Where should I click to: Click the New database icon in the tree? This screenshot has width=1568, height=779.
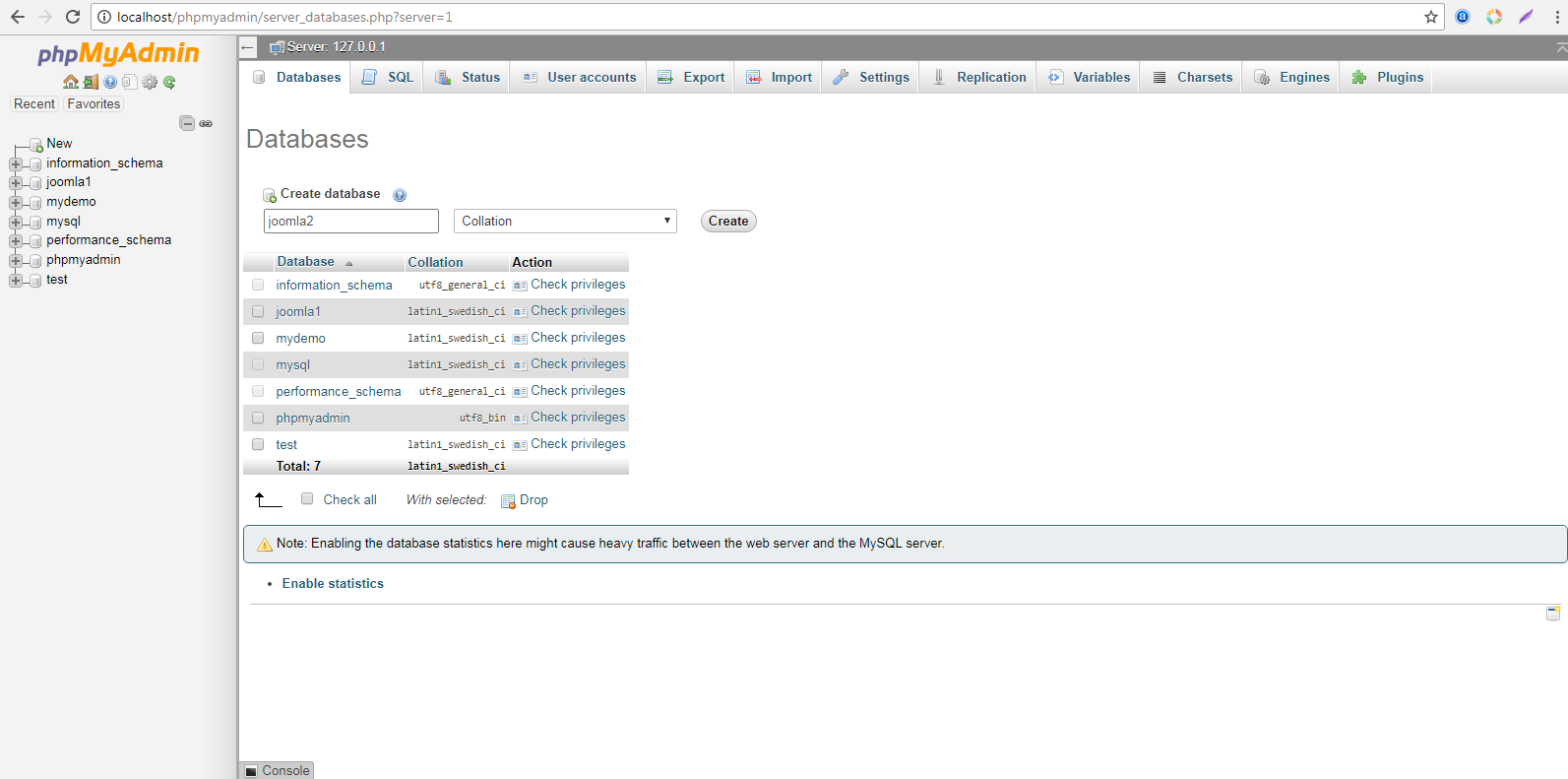click(36, 145)
